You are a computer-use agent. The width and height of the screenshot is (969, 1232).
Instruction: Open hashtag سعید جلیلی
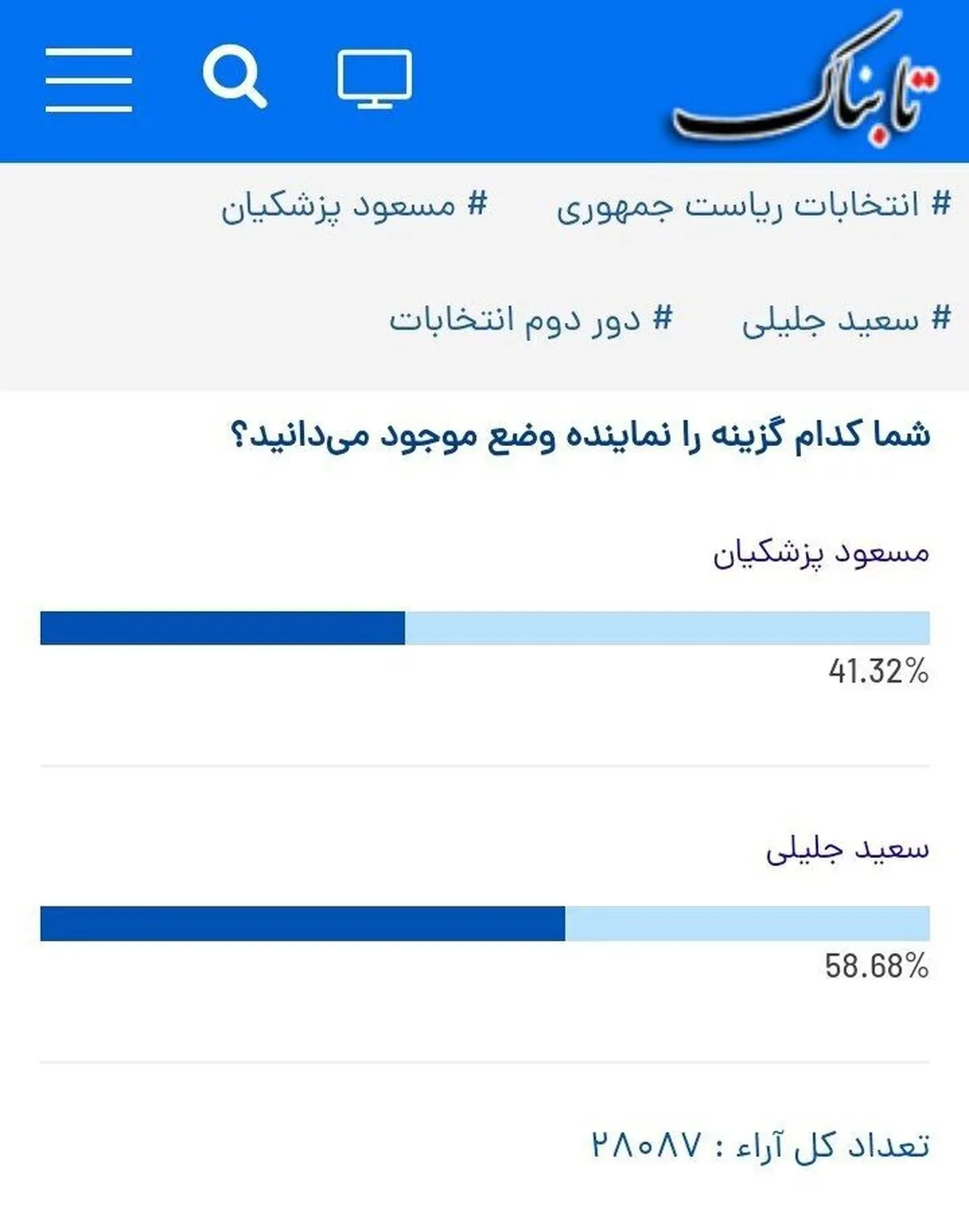coord(846,321)
